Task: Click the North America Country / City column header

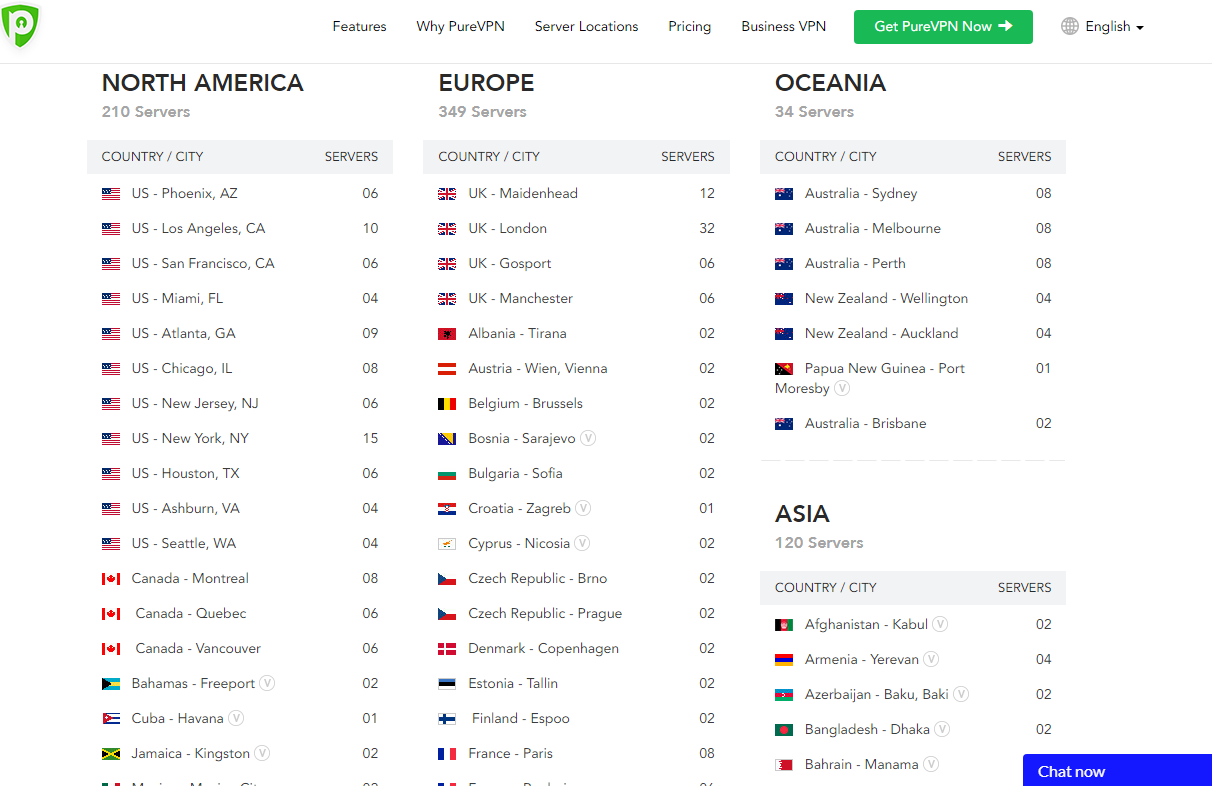Action: point(152,157)
